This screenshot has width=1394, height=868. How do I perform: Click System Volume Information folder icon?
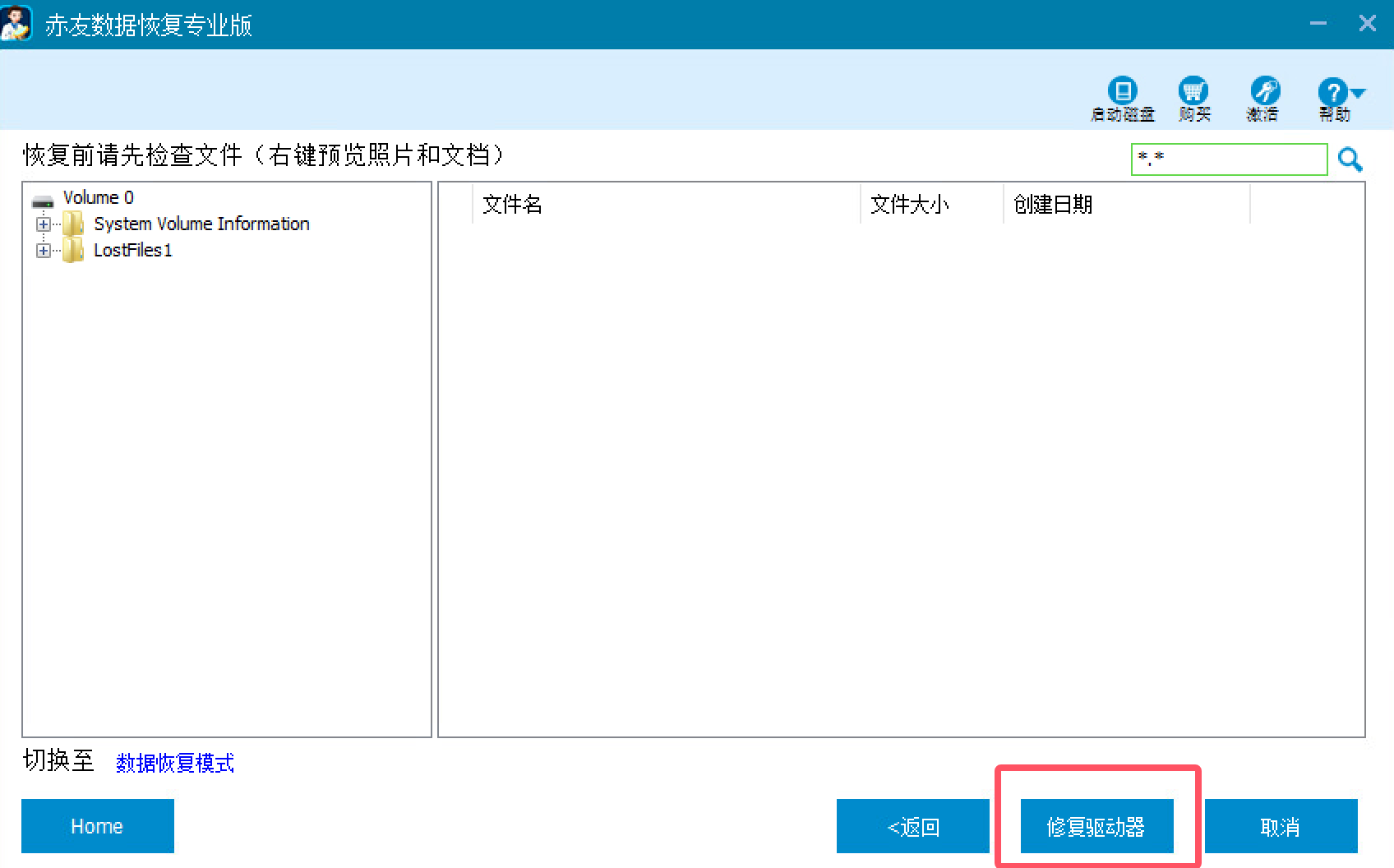(x=73, y=224)
